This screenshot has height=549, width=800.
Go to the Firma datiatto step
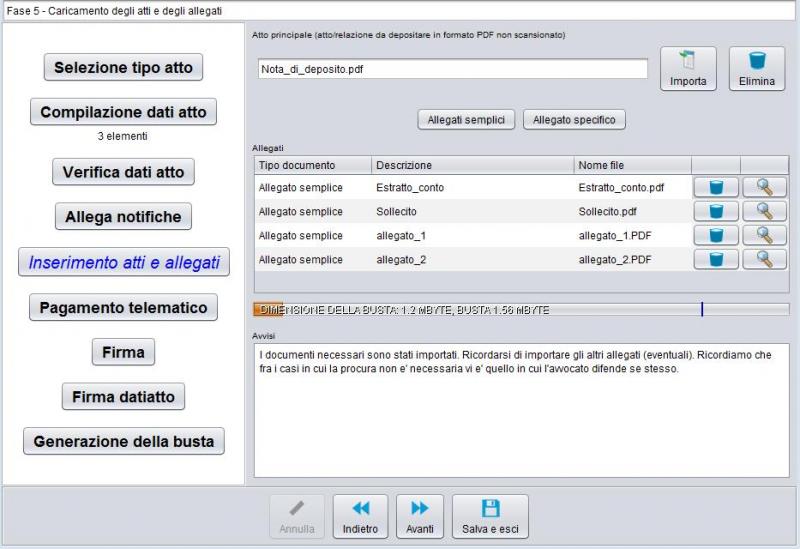pos(123,396)
